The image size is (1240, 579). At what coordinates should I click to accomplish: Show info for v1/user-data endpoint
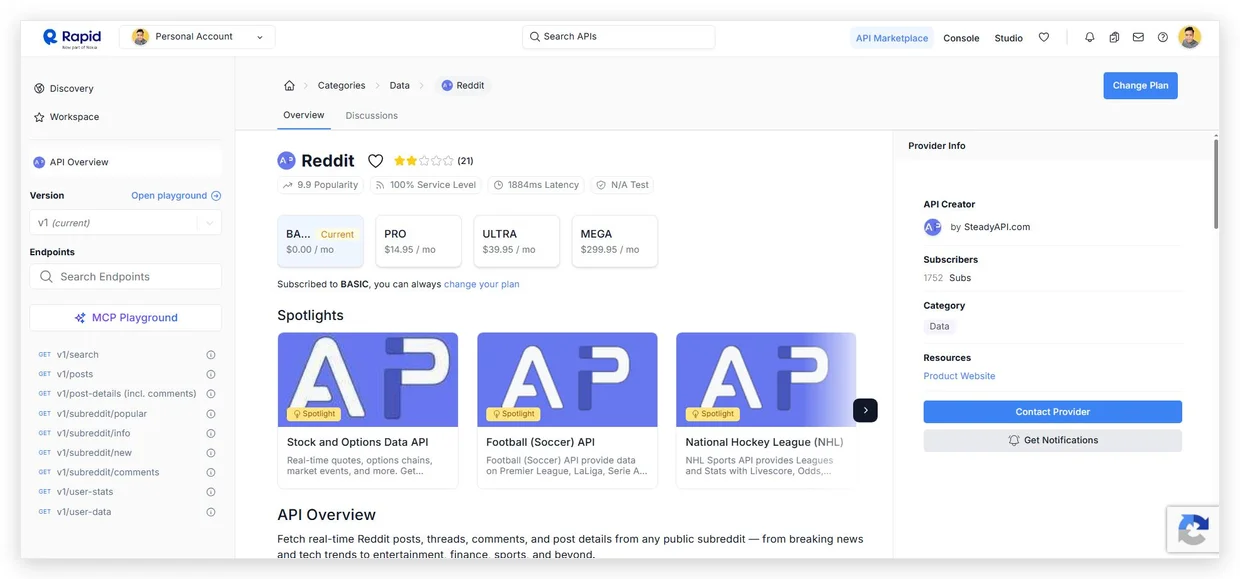(x=211, y=512)
